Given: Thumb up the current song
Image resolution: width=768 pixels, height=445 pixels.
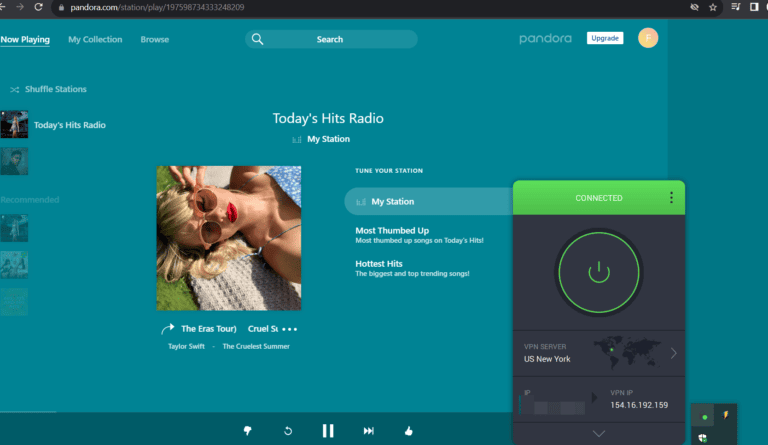Looking at the screenshot, I should [408, 431].
